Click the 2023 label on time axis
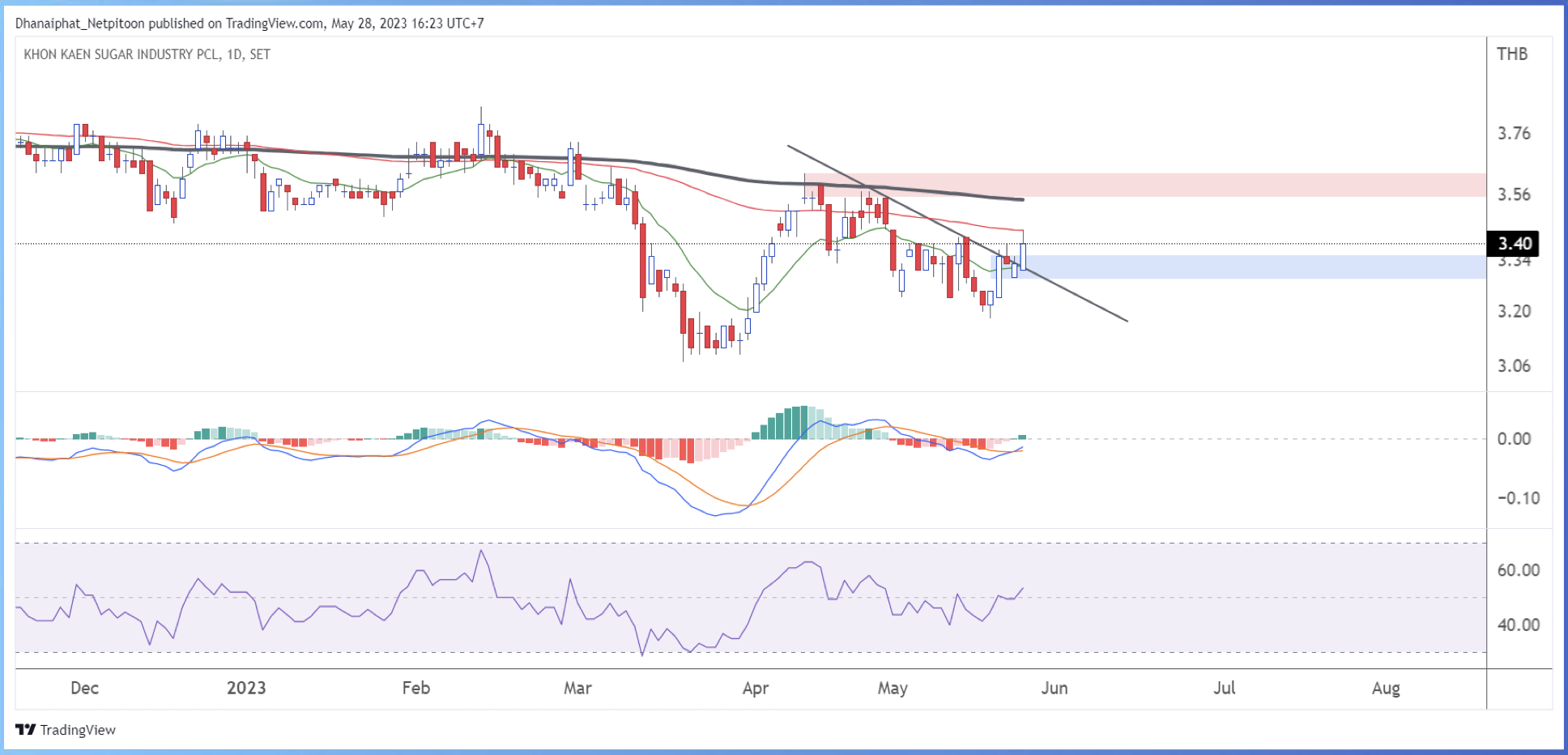 246,689
